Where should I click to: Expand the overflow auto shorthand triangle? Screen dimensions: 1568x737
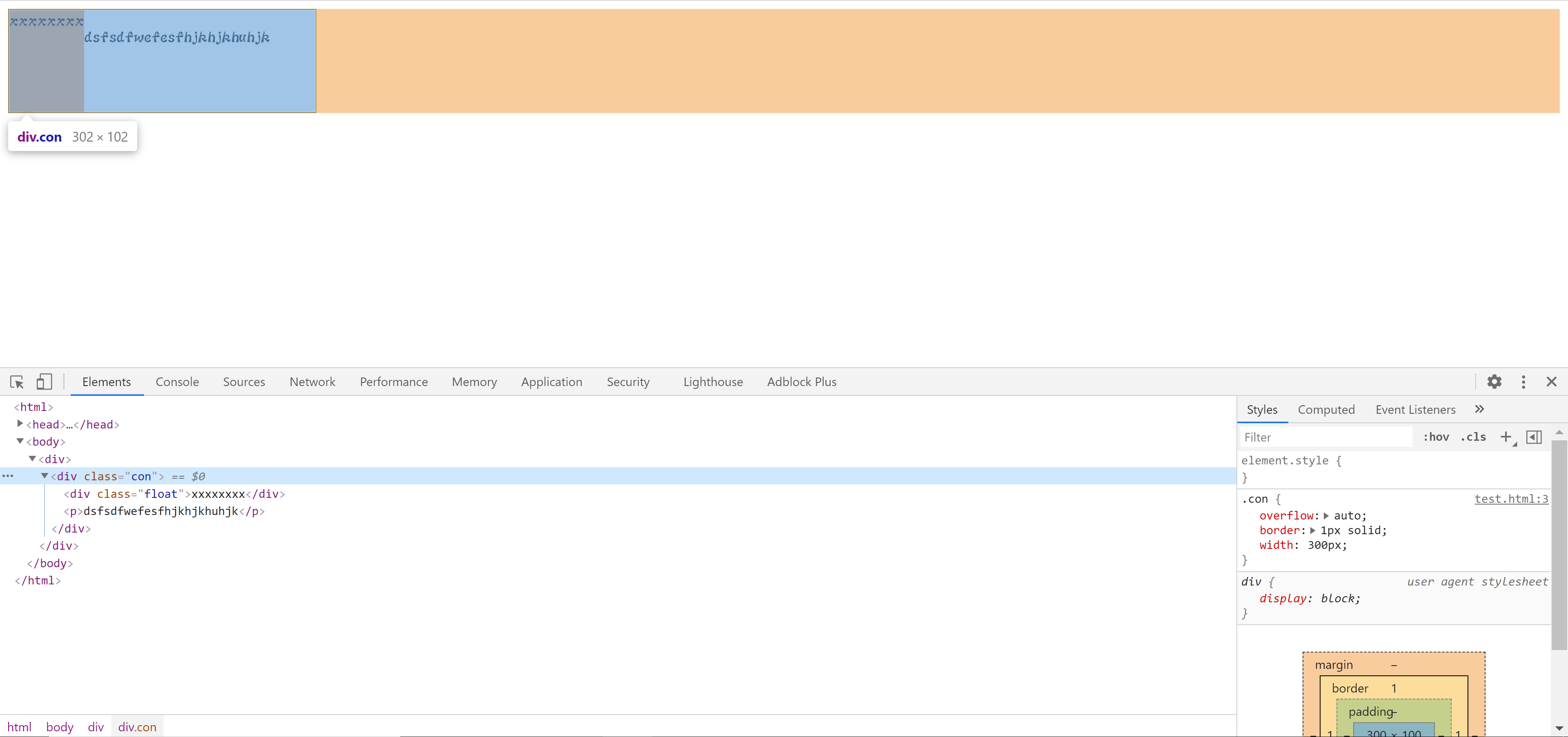[x=1326, y=516]
